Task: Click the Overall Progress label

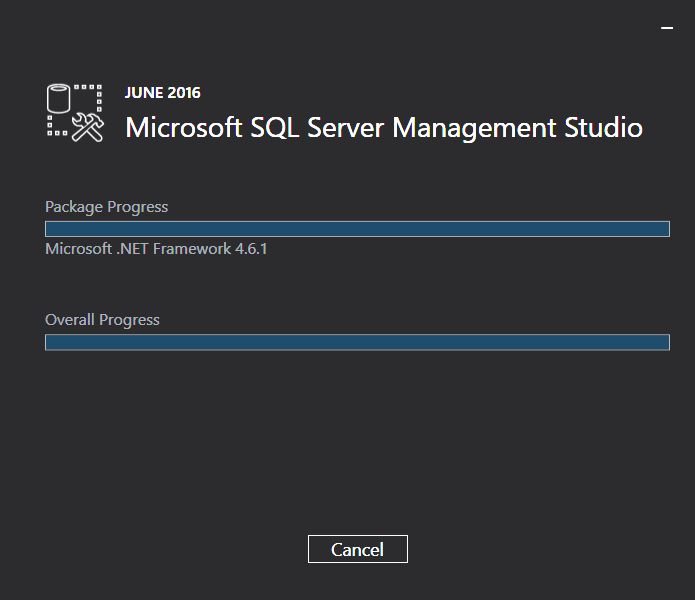Action: coord(102,320)
